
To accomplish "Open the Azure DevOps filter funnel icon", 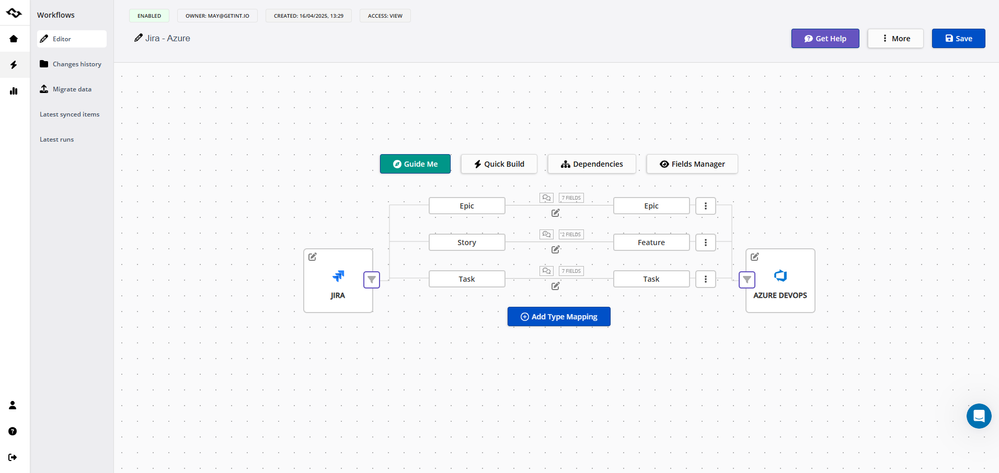I will (x=747, y=279).
